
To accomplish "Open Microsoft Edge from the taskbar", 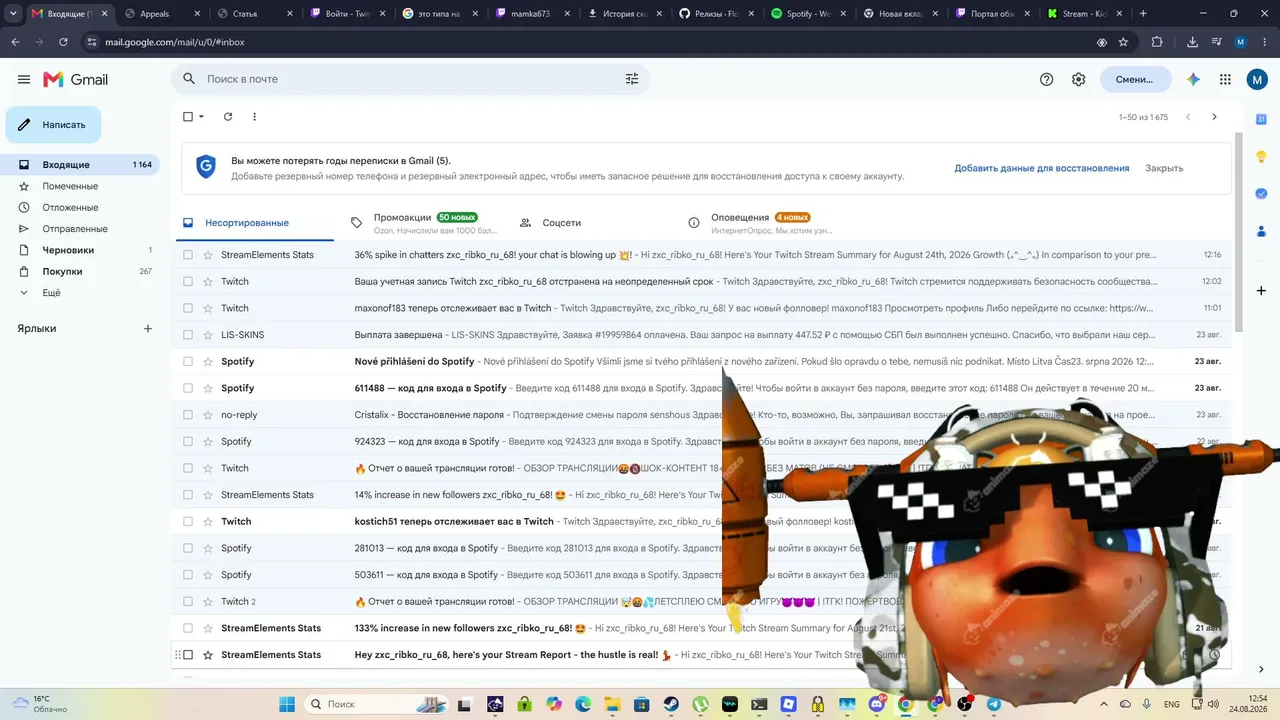I will [583, 704].
